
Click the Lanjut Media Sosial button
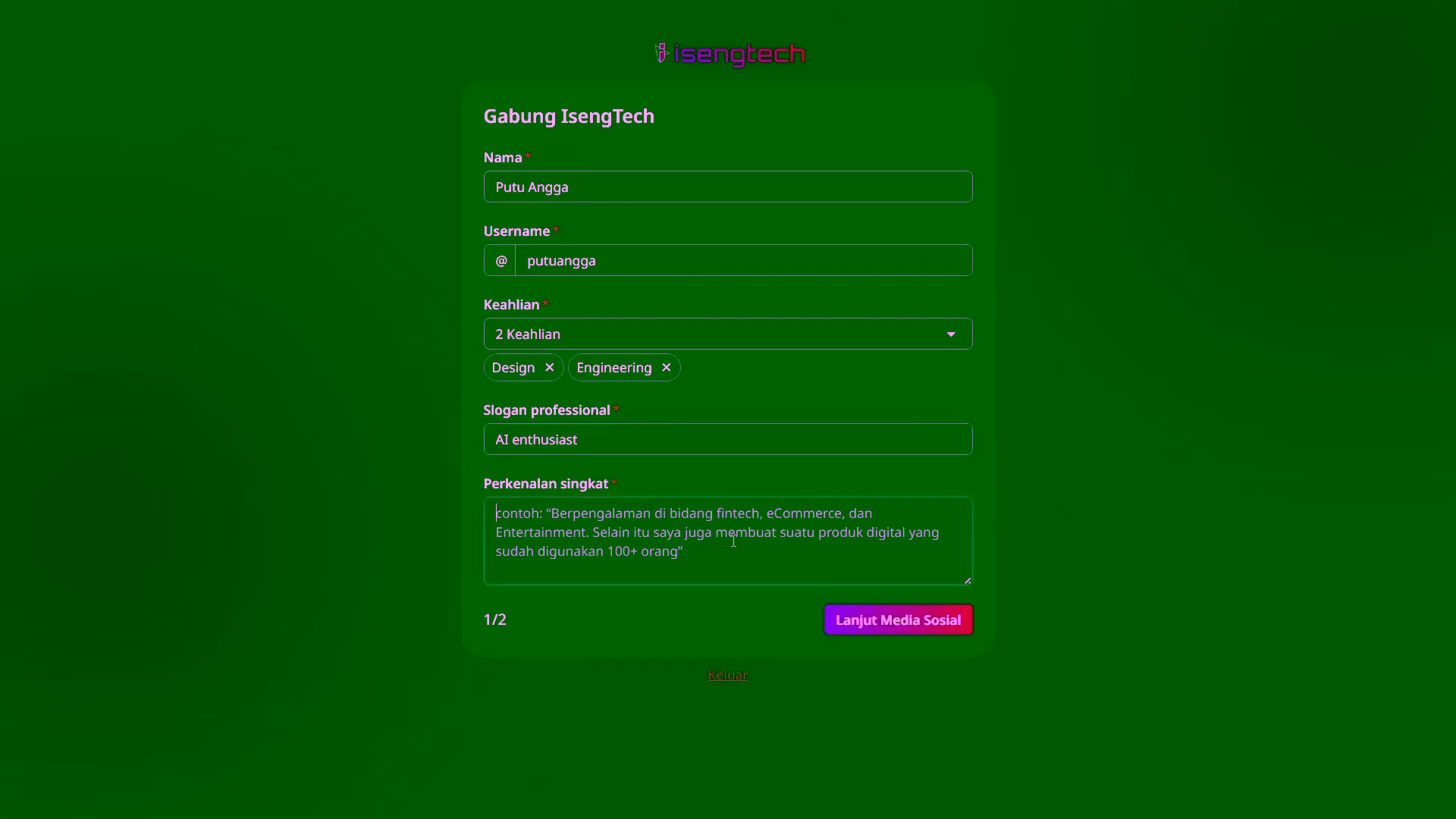click(899, 620)
